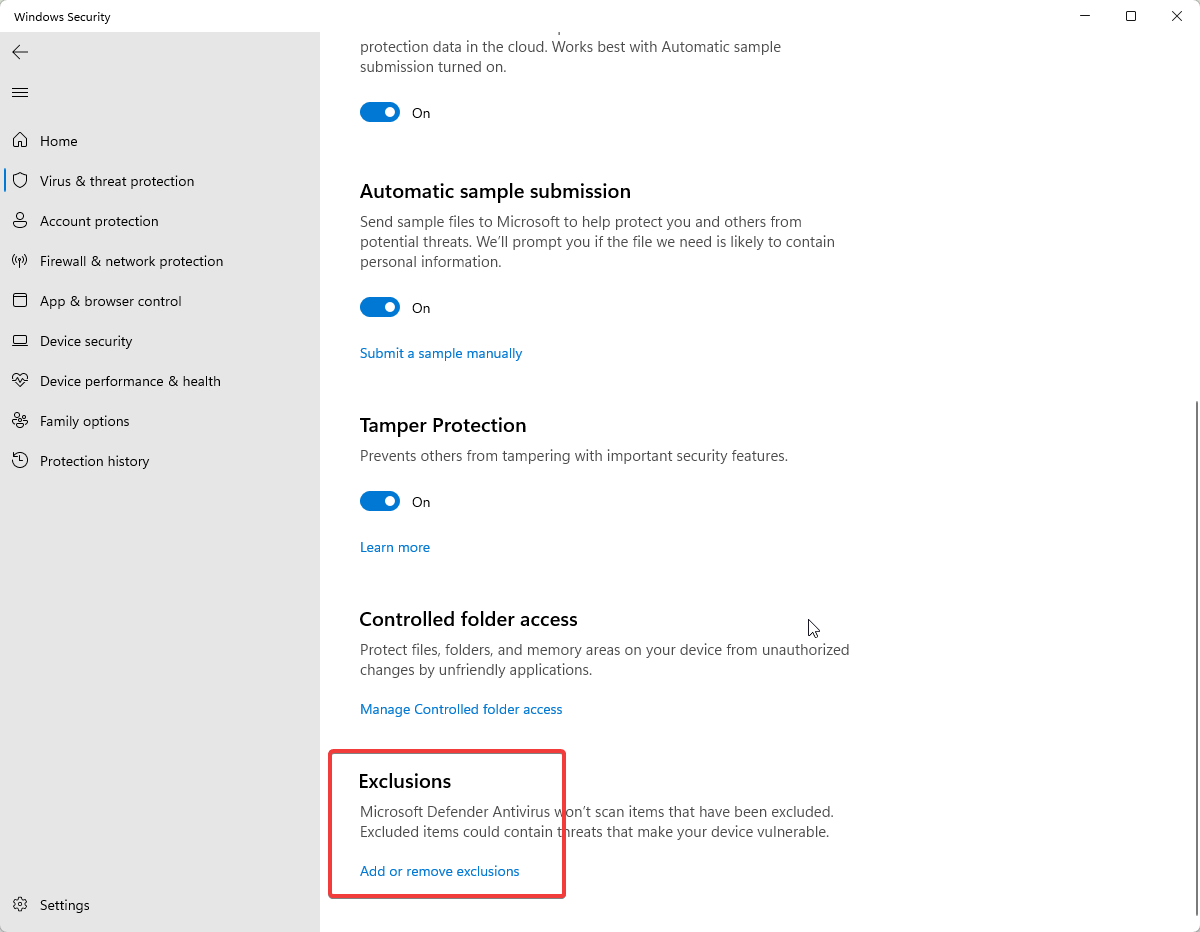1200x932 pixels.
Task: Click Submit a sample manually link
Action: click(441, 353)
